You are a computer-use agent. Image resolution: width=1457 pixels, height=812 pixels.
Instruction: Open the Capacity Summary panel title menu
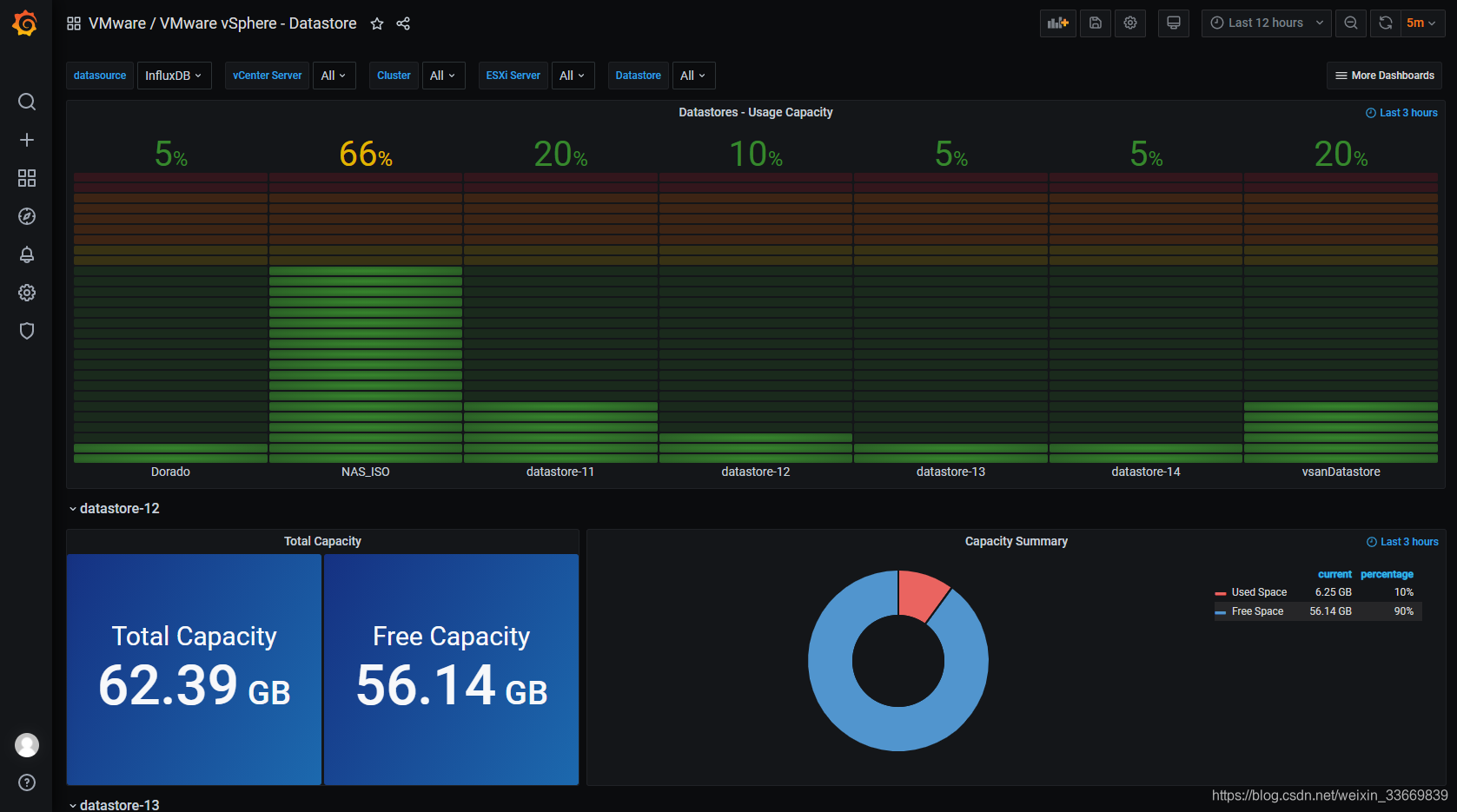tap(1016, 541)
